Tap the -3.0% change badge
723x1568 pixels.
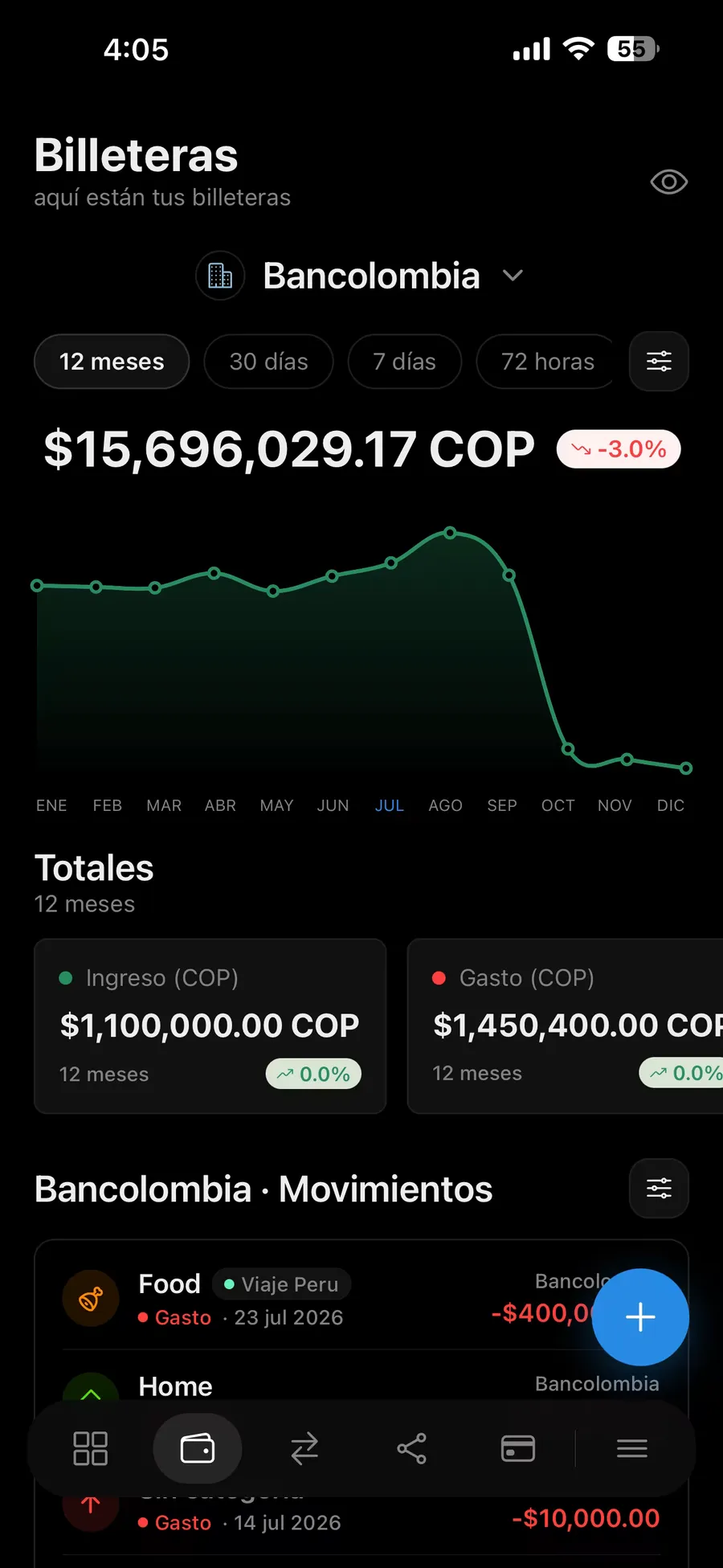[619, 449]
